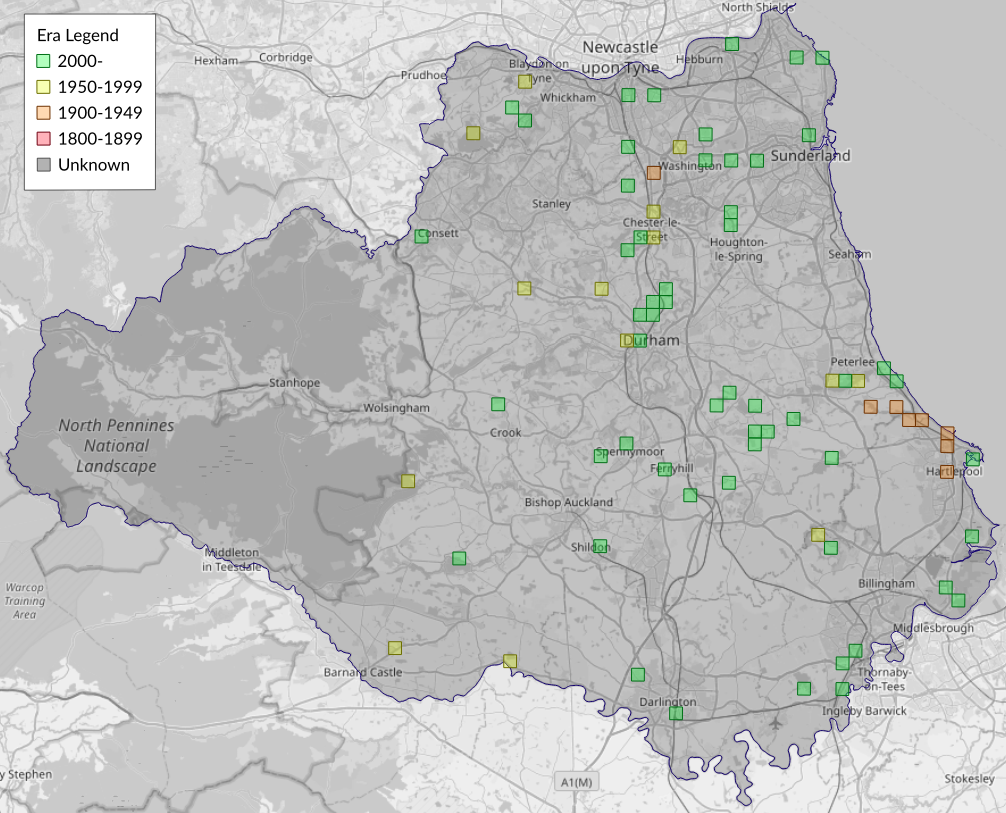
Task: Click the green 2000- legend swatch
Action: (x=43, y=61)
